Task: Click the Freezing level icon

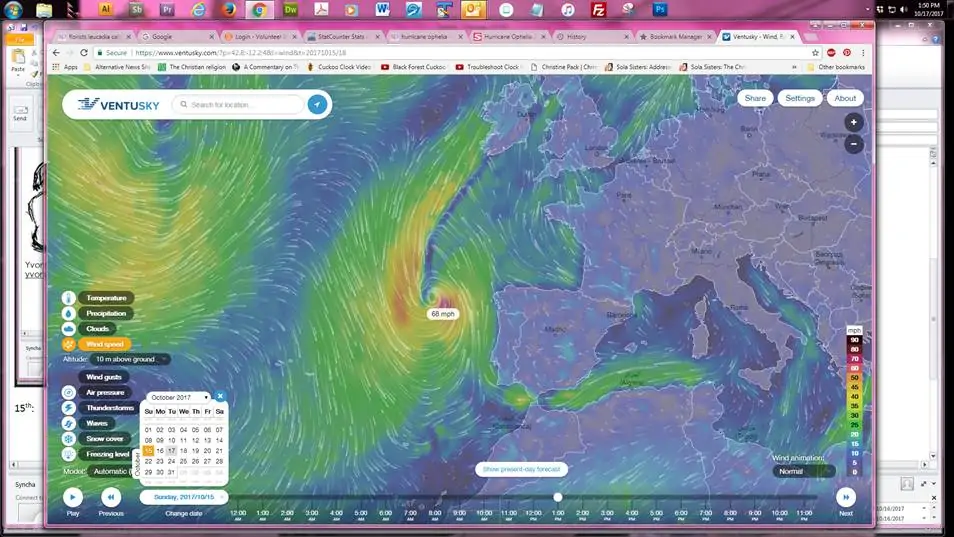Action: tap(69, 454)
